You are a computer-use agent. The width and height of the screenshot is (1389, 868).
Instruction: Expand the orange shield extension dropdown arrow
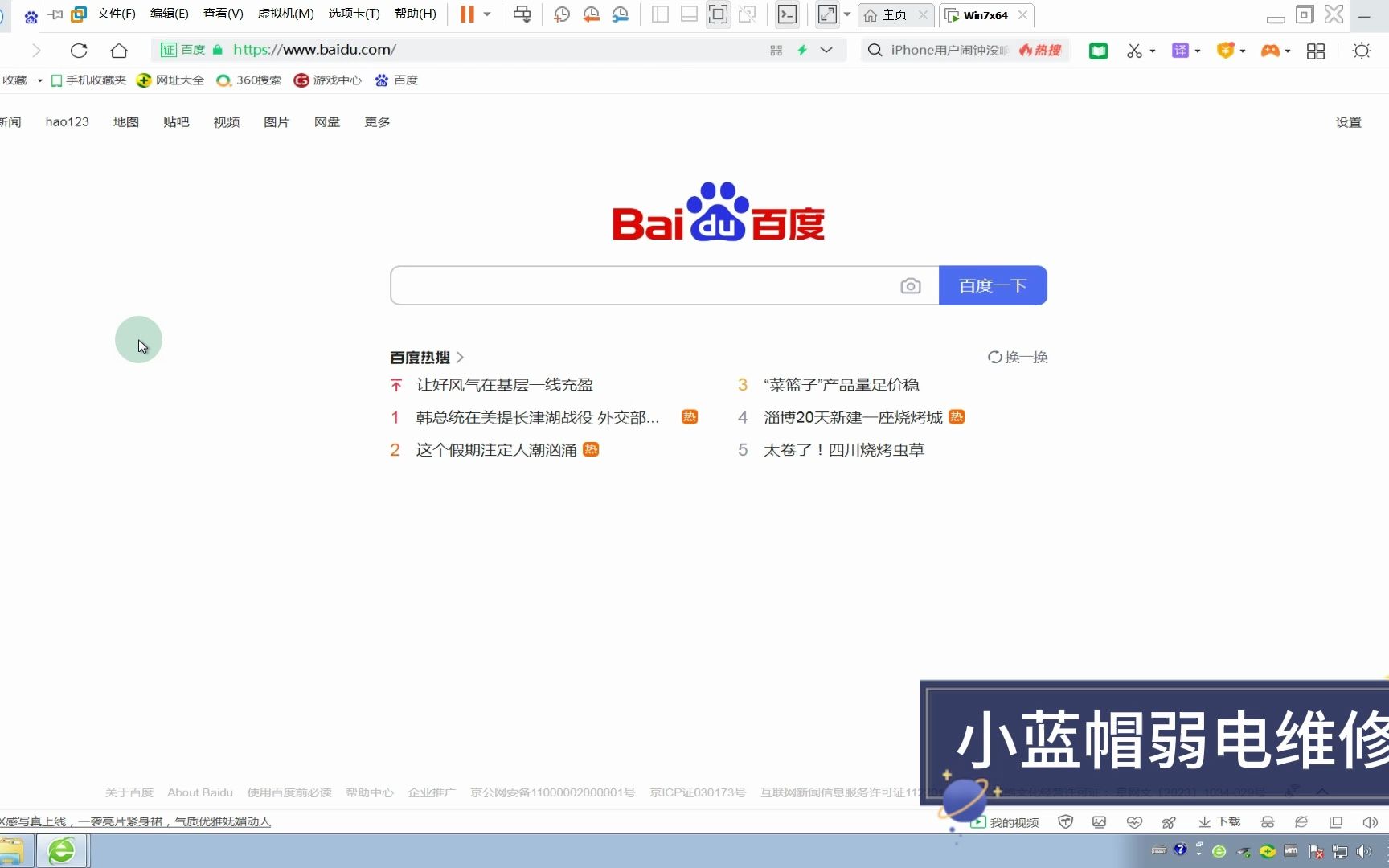pyautogui.click(x=1243, y=51)
